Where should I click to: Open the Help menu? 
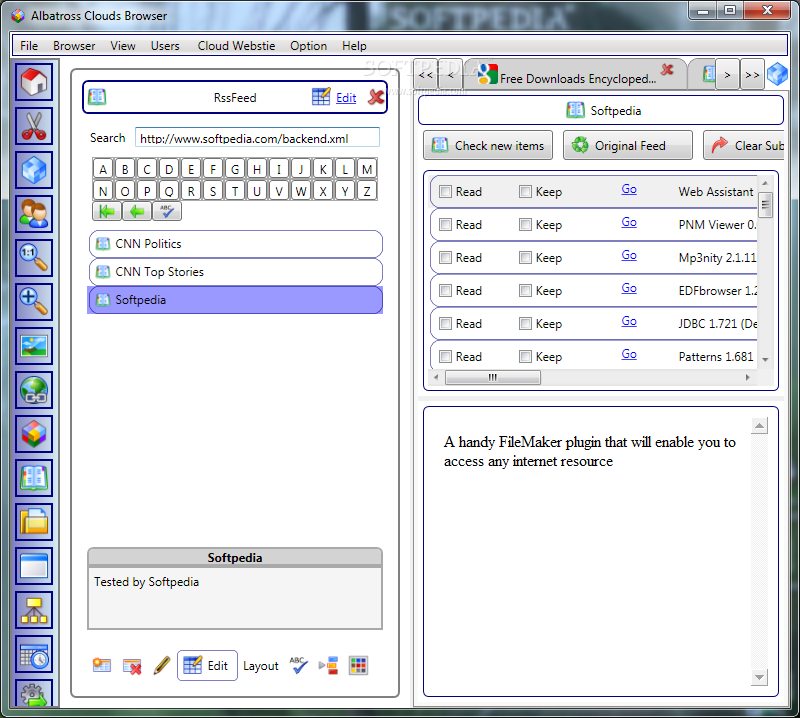pos(354,46)
